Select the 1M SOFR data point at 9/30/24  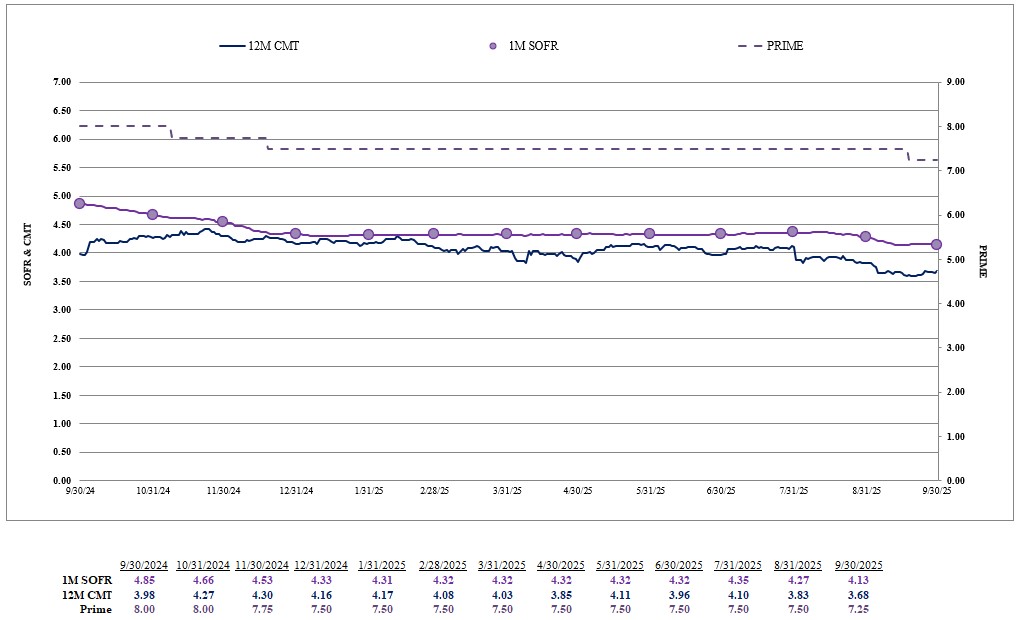(x=80, y=203)
